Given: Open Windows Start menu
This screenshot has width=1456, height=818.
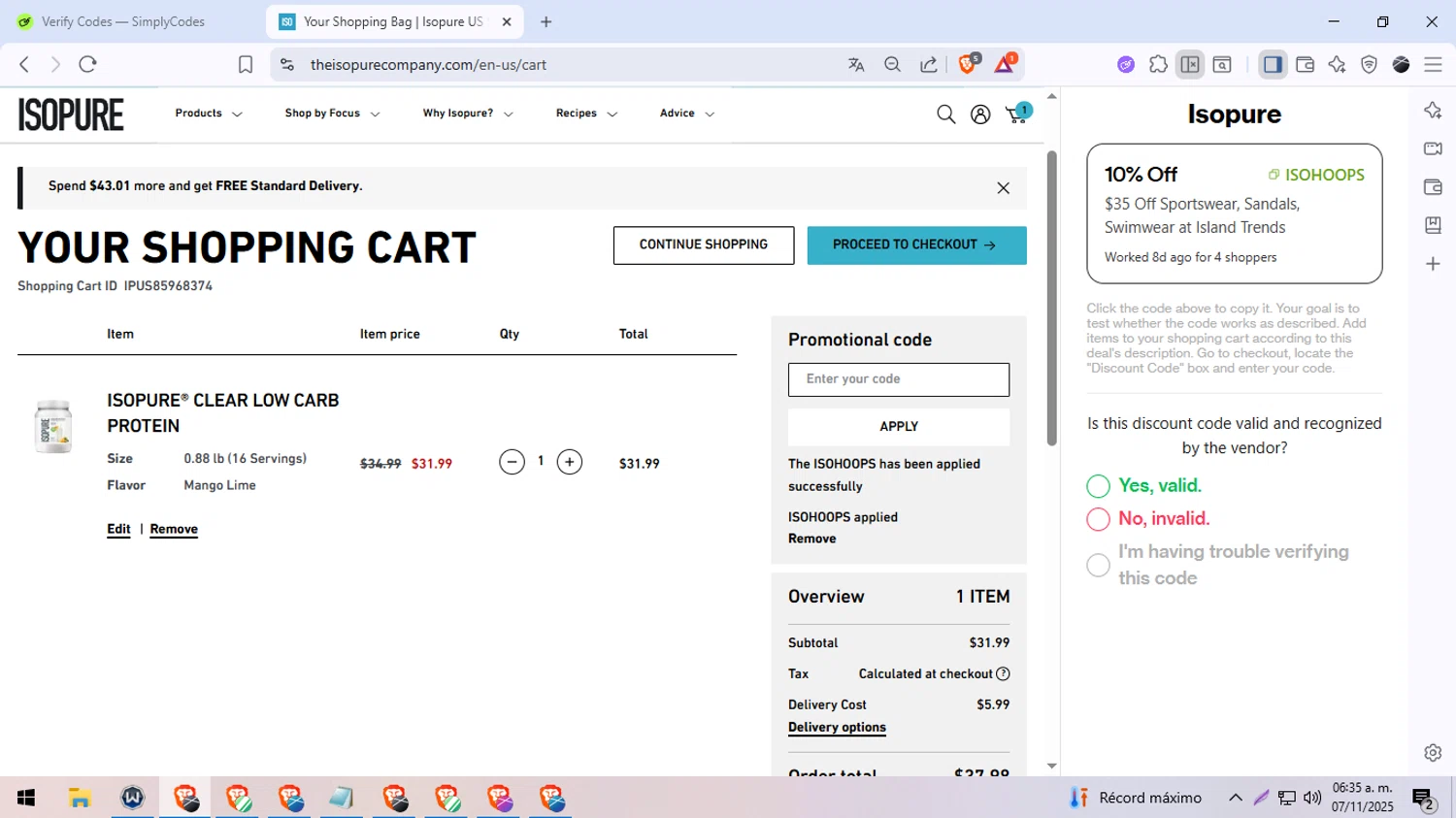Looking at the screenshot, I should [x=26, y=798].
